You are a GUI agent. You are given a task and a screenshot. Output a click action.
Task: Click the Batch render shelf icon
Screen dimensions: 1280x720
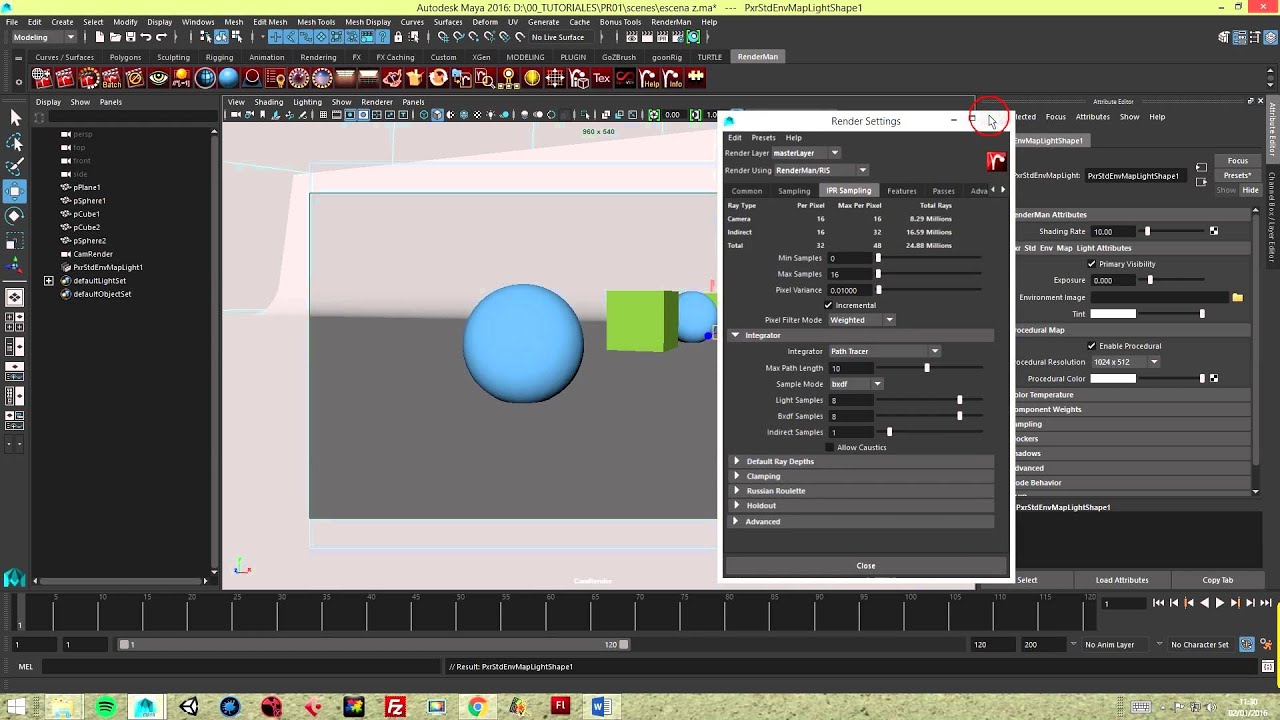click(111, 78)
